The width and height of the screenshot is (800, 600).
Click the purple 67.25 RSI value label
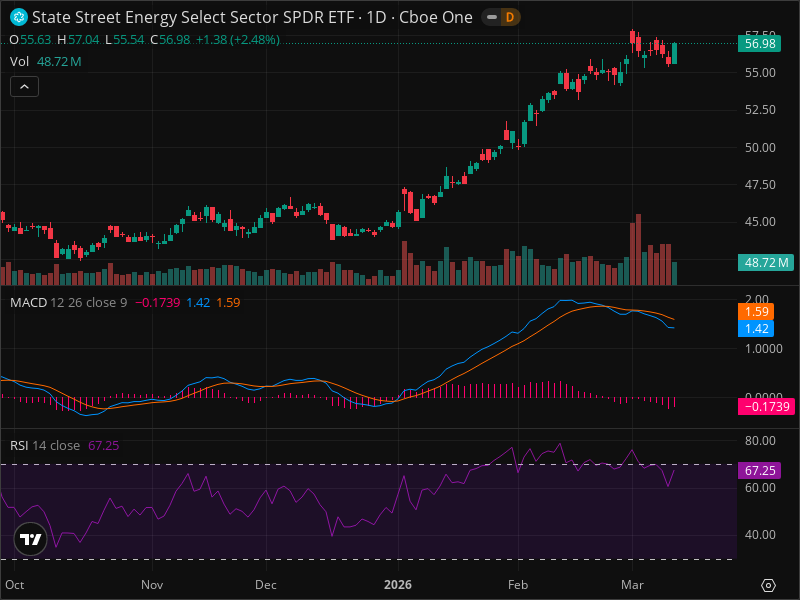(x=760, y=470)
